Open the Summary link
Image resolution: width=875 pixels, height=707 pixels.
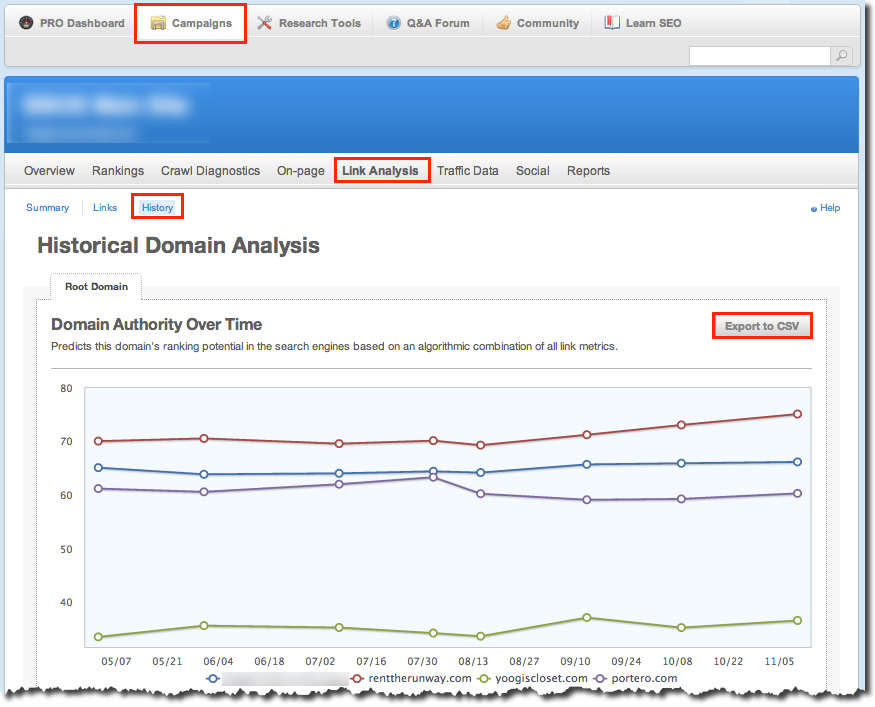(x=48, y=208)
